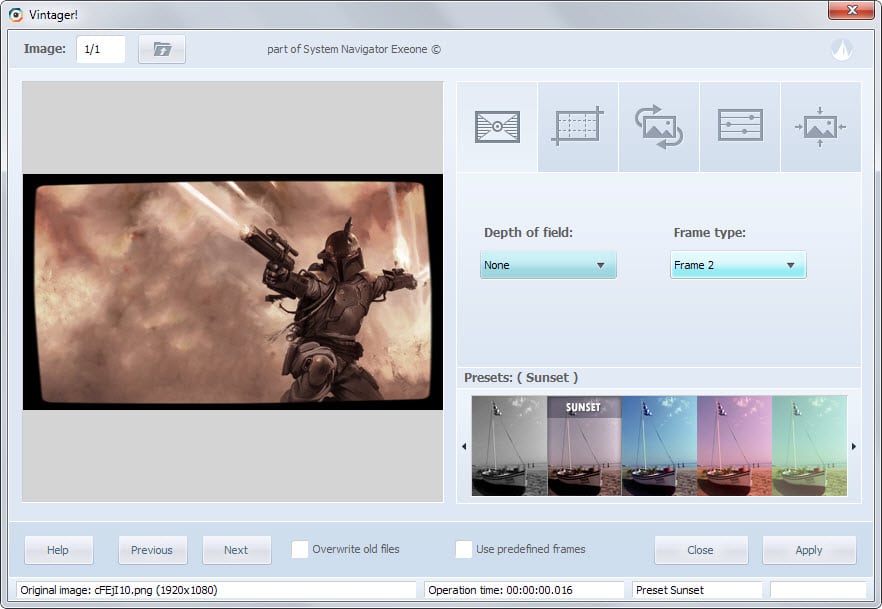Image resolution: width=882 pixels, height=609 pixels.
Task: Click the 'Operation time' status text
Action: [x=500, y=590]
